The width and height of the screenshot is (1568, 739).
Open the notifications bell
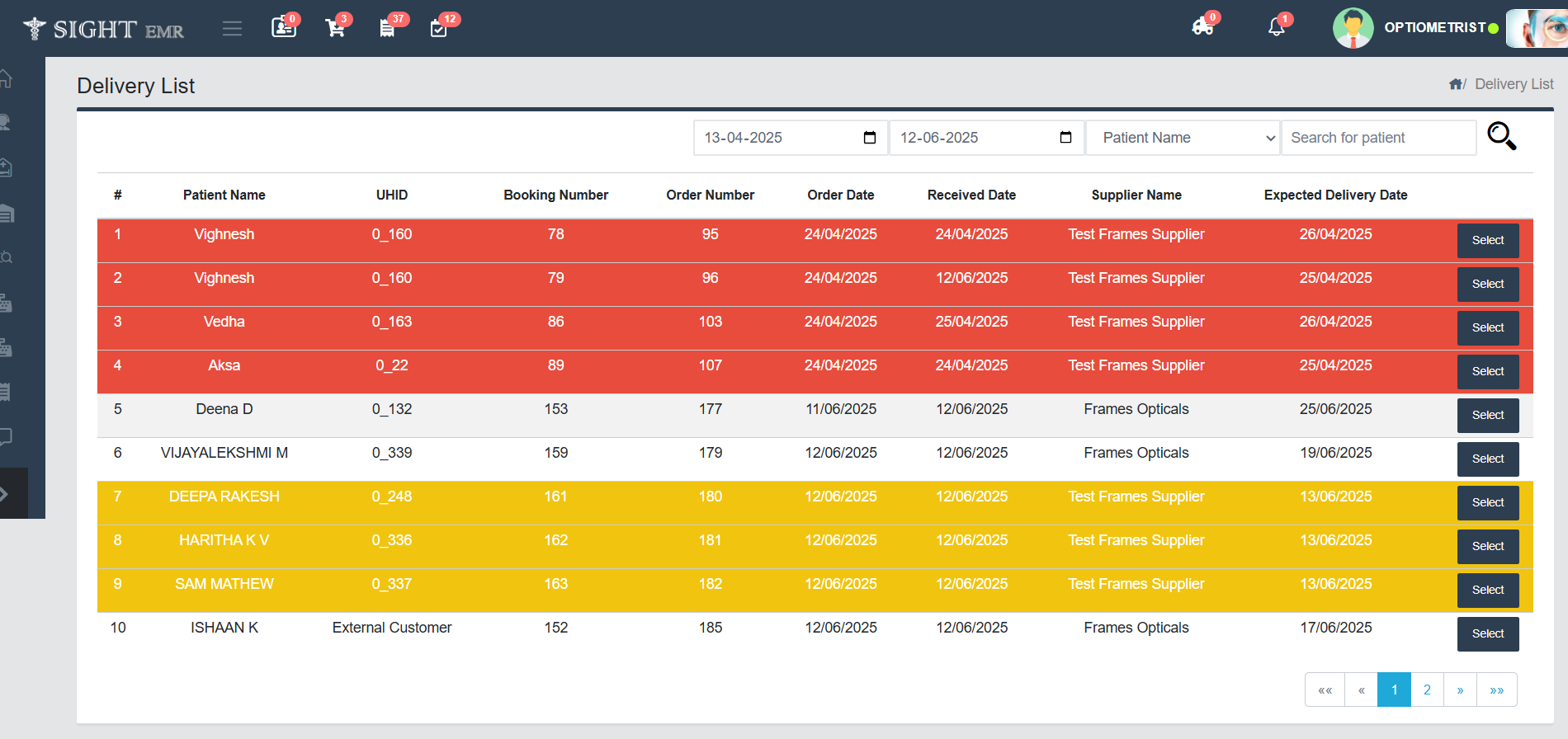(1276, 27)
